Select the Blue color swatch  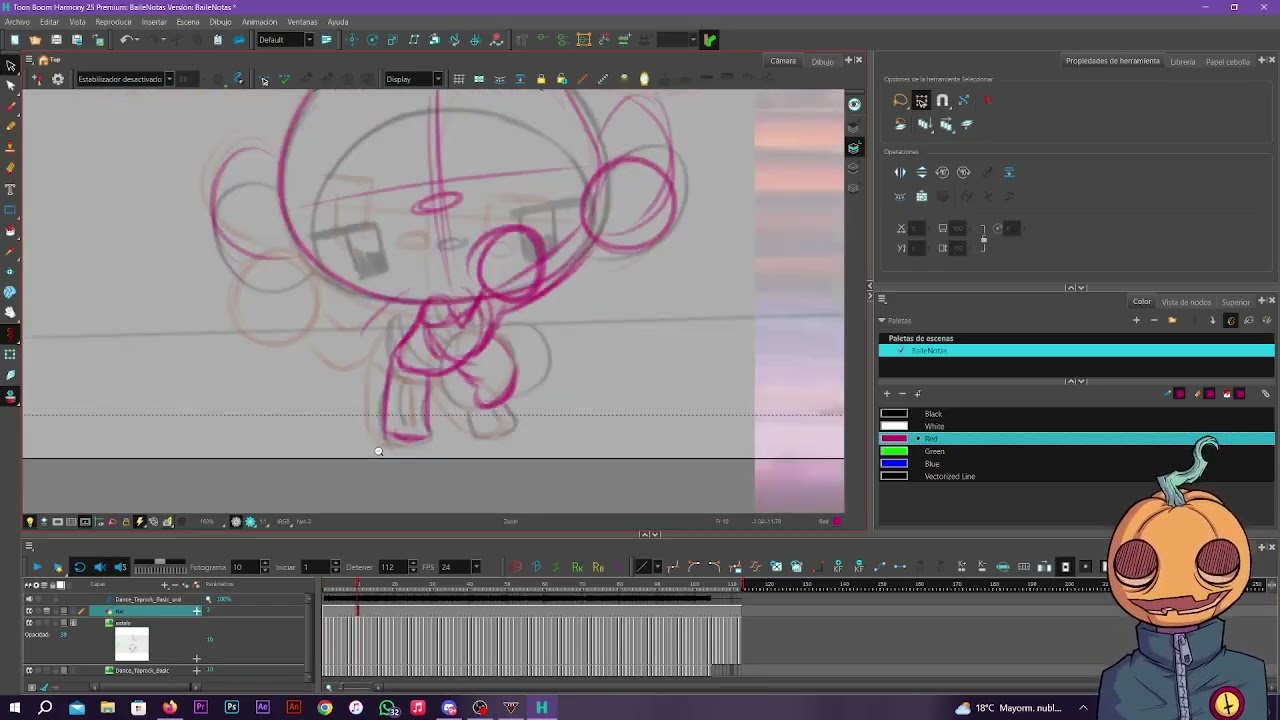[894, 464]
